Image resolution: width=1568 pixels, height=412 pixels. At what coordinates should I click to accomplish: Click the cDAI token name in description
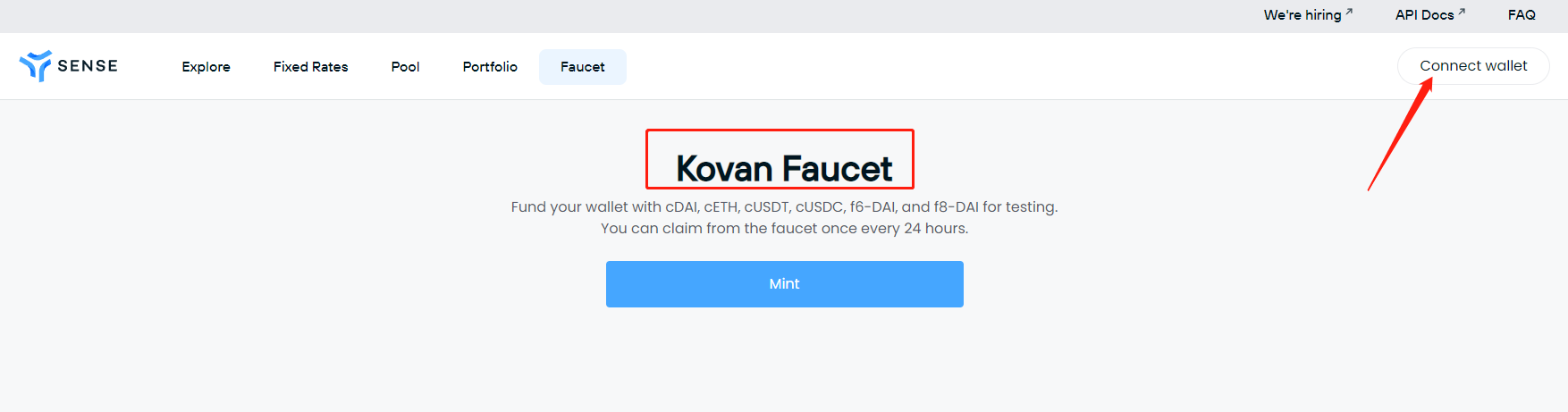click(681, 207)
